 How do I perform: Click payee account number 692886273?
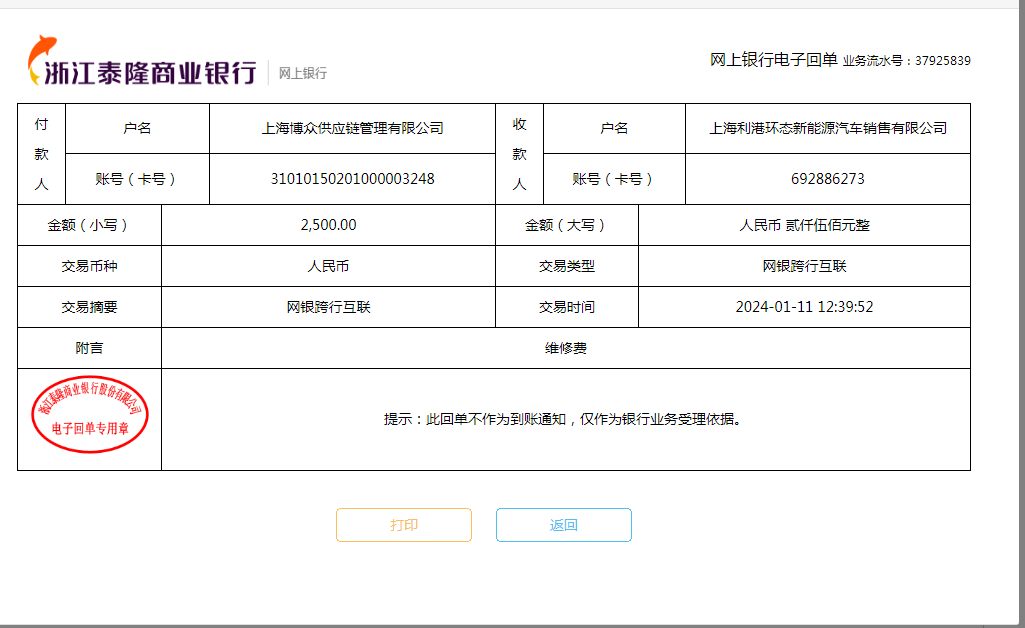click(x=827, y=179)
